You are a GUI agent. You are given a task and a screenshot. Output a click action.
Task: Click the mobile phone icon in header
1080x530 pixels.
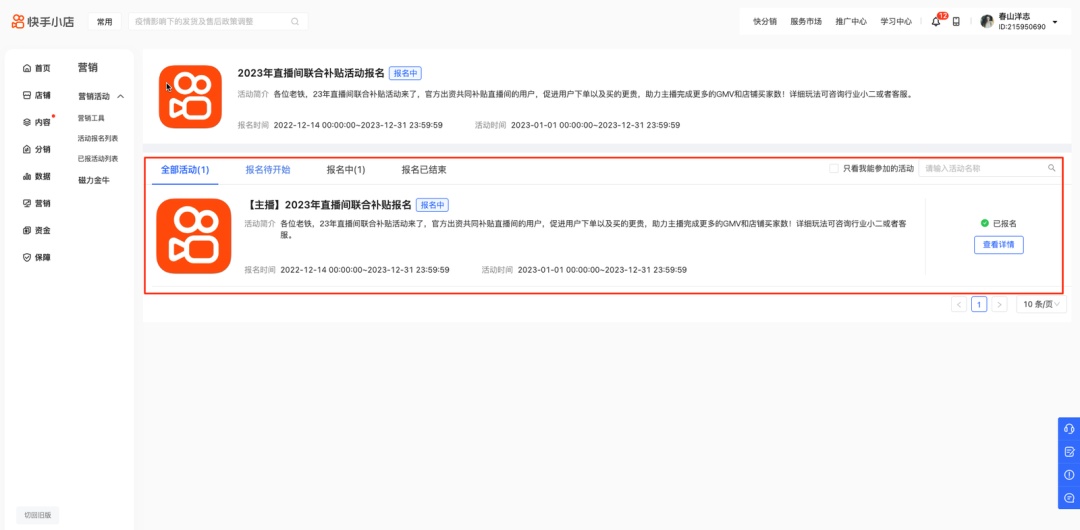pos(956,22)
